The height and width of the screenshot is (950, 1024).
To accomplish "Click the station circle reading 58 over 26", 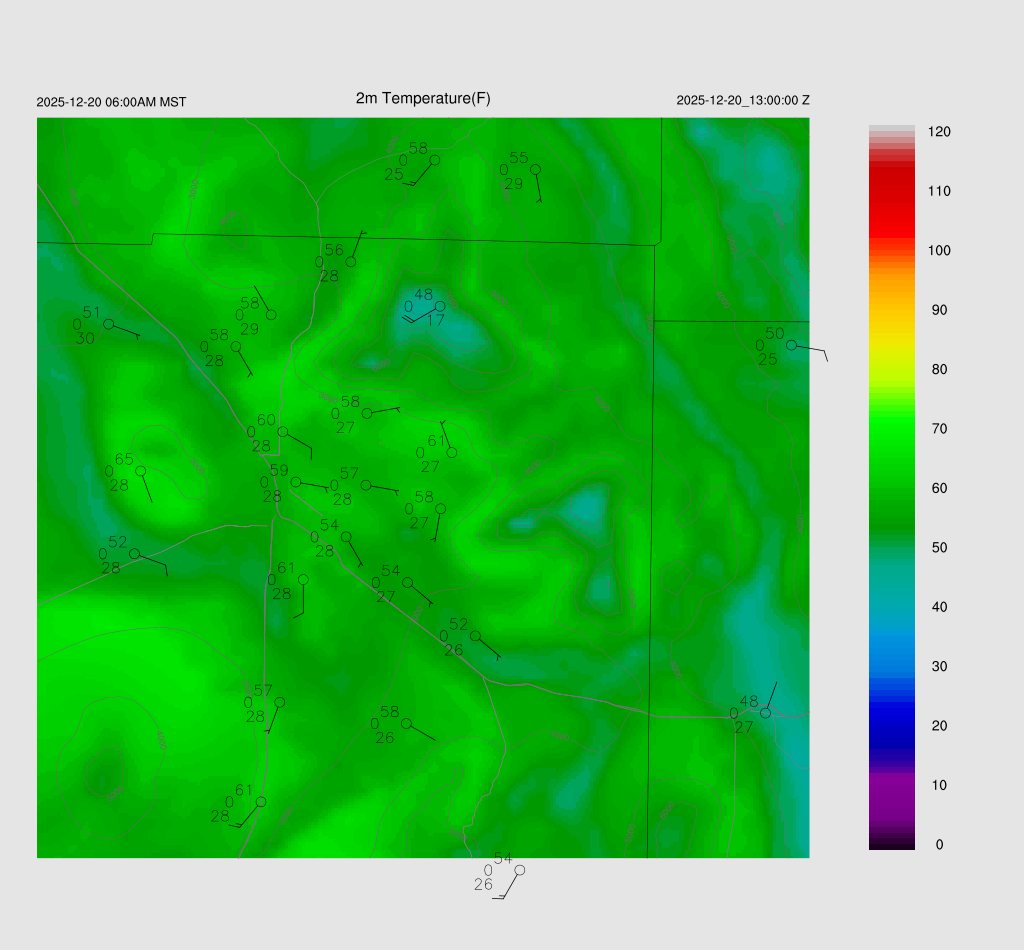I will pos(406,723).
